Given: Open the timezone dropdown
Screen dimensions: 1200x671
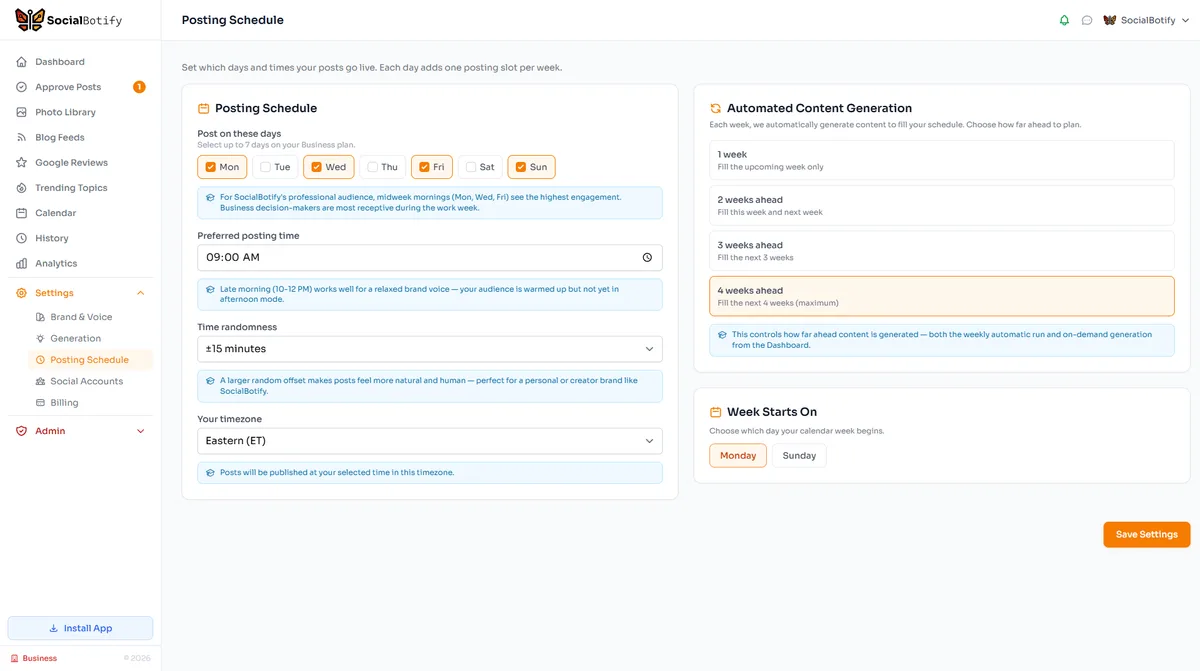Looking at the screenshot, I should coord(430,440).
